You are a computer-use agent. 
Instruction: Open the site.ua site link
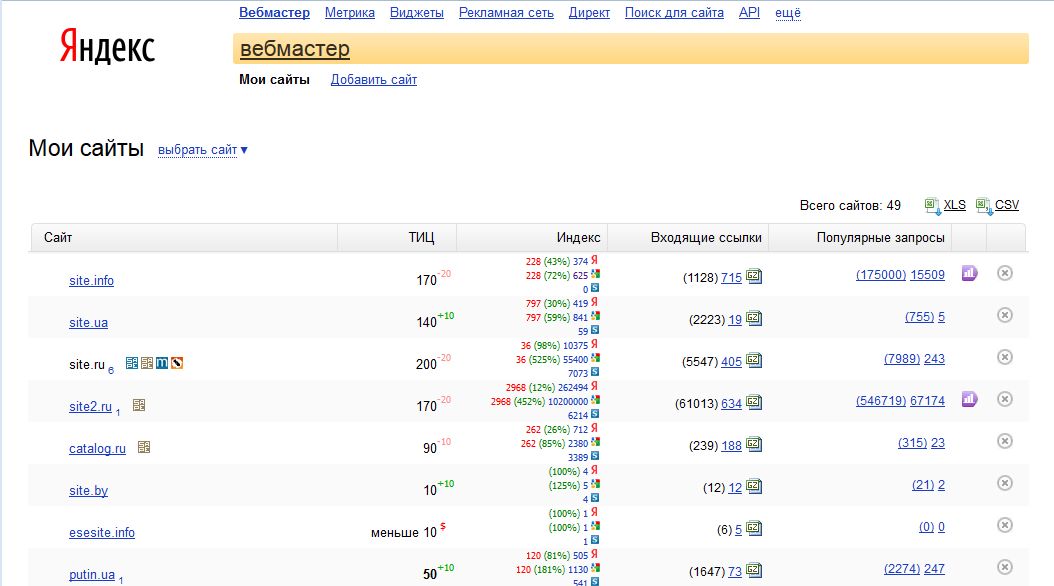pyautogui.click(x=88, y=323)
